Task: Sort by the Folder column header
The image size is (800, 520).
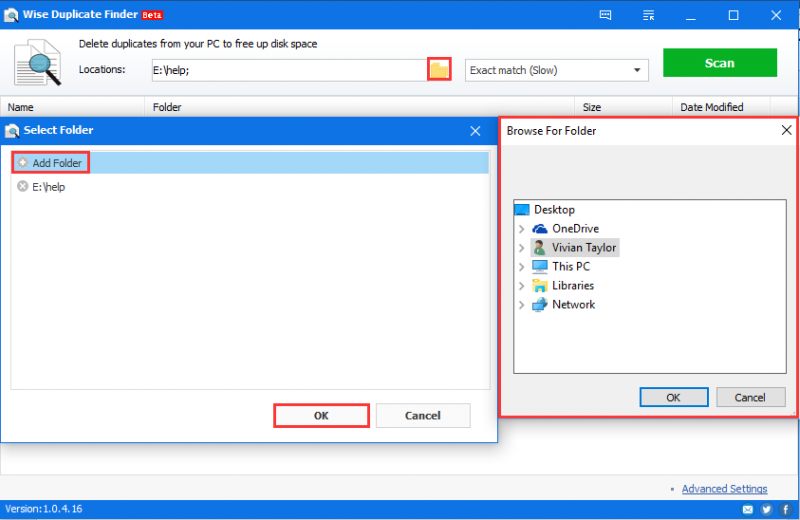Action: (x=360, y=107)
